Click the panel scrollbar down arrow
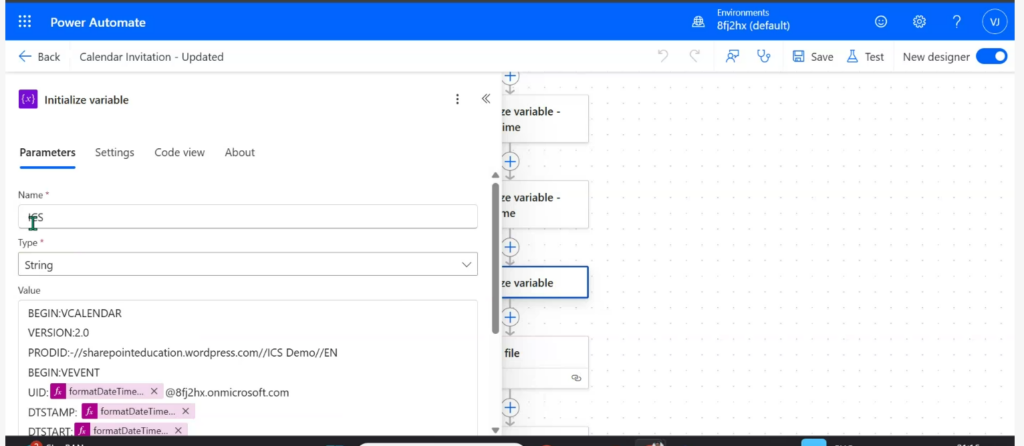The image size is (1024, 446). click(495, 430)
